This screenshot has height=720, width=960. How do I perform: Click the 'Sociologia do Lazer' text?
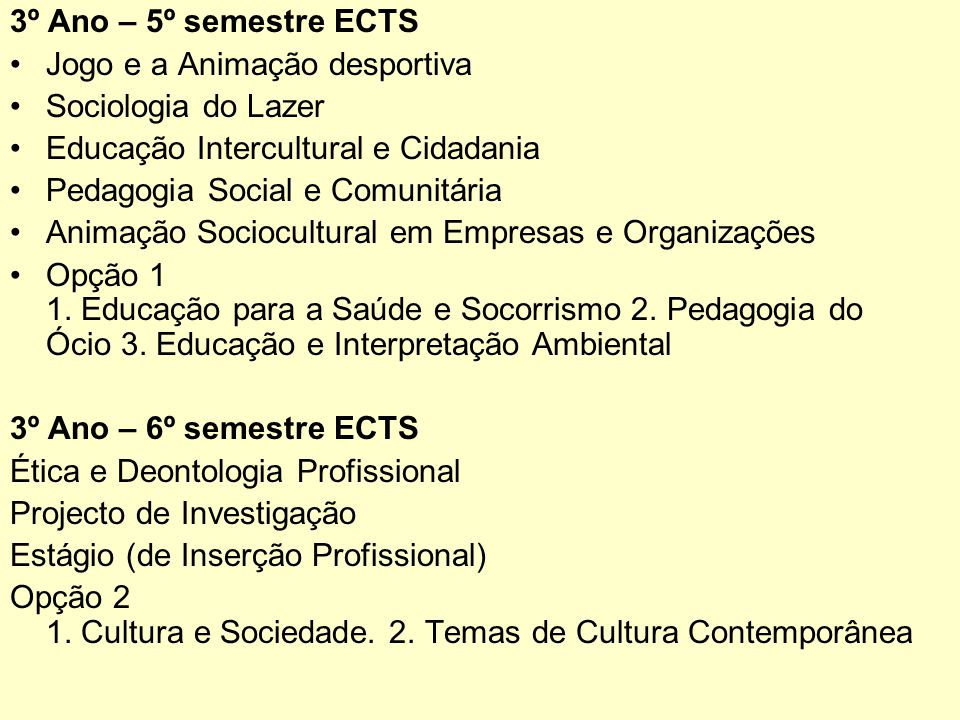point(185,107)
